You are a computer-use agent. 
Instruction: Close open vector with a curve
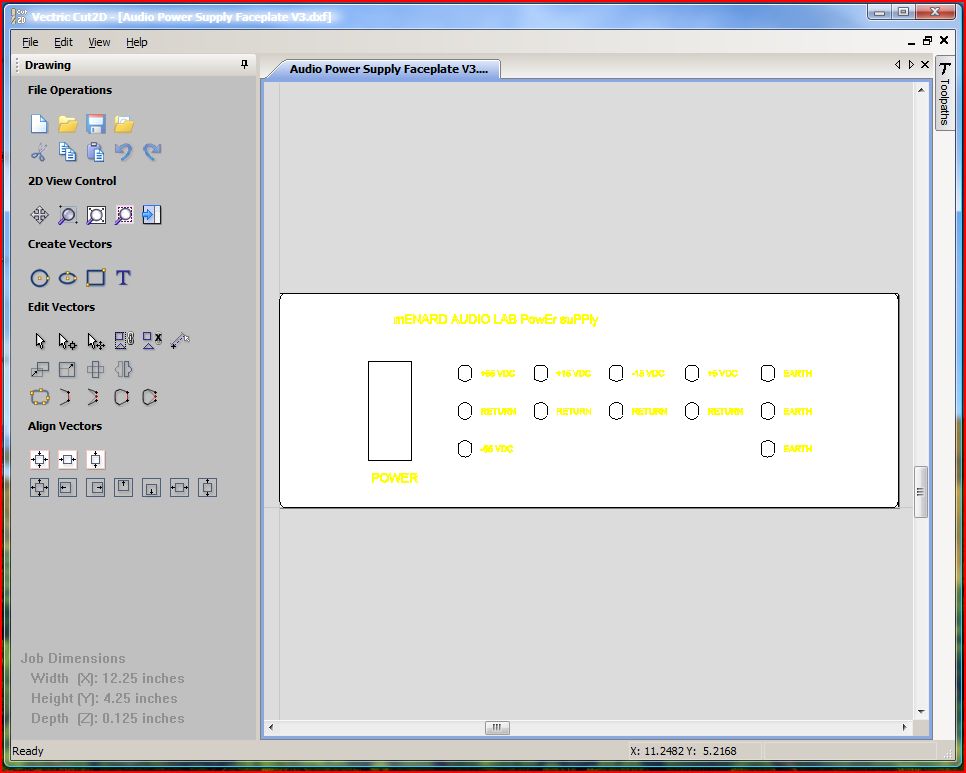[x=150, y=397]
